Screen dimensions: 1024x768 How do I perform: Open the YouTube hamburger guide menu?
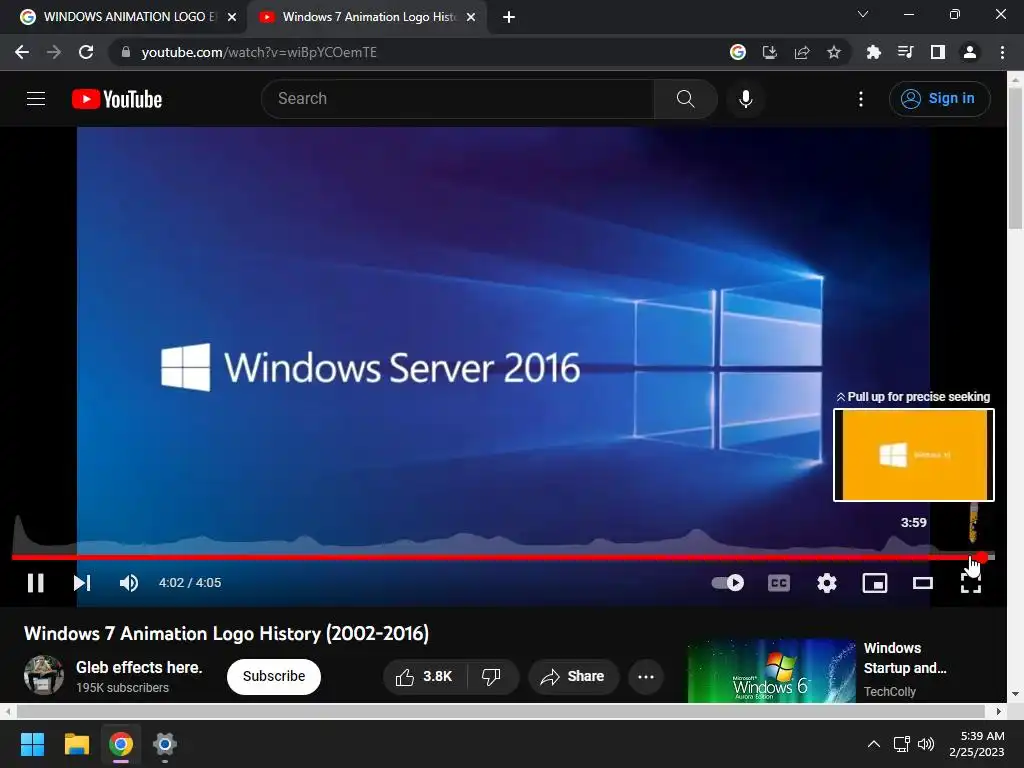(36, 99)
